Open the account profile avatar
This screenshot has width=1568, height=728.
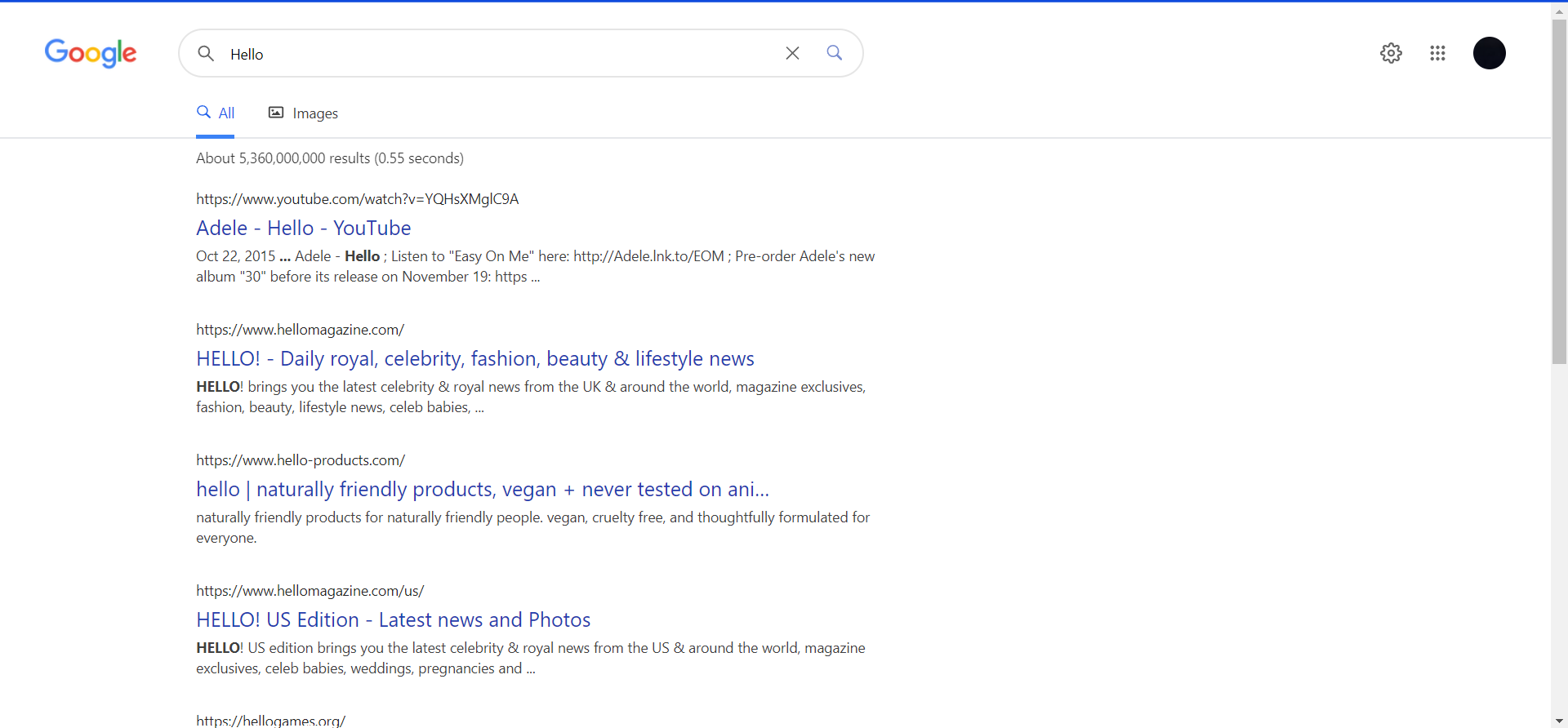[1489, 53]
